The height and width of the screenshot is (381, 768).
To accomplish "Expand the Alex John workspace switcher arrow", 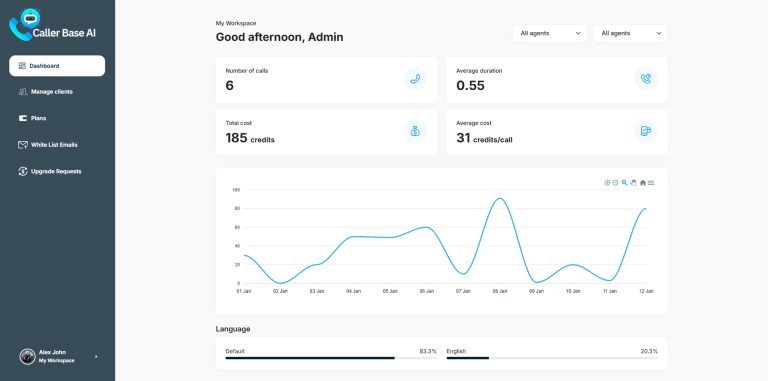I will tap(96, 357).
